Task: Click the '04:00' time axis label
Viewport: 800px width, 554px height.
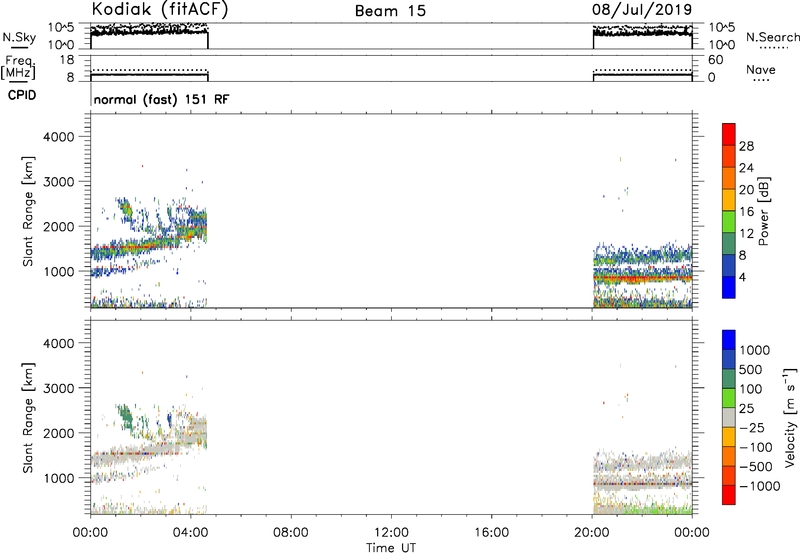Action: pyautogui.click(x=190, y=533)
